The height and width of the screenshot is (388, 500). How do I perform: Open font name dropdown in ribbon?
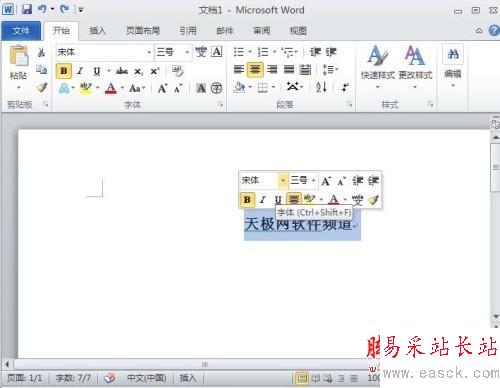click(149, 52)
